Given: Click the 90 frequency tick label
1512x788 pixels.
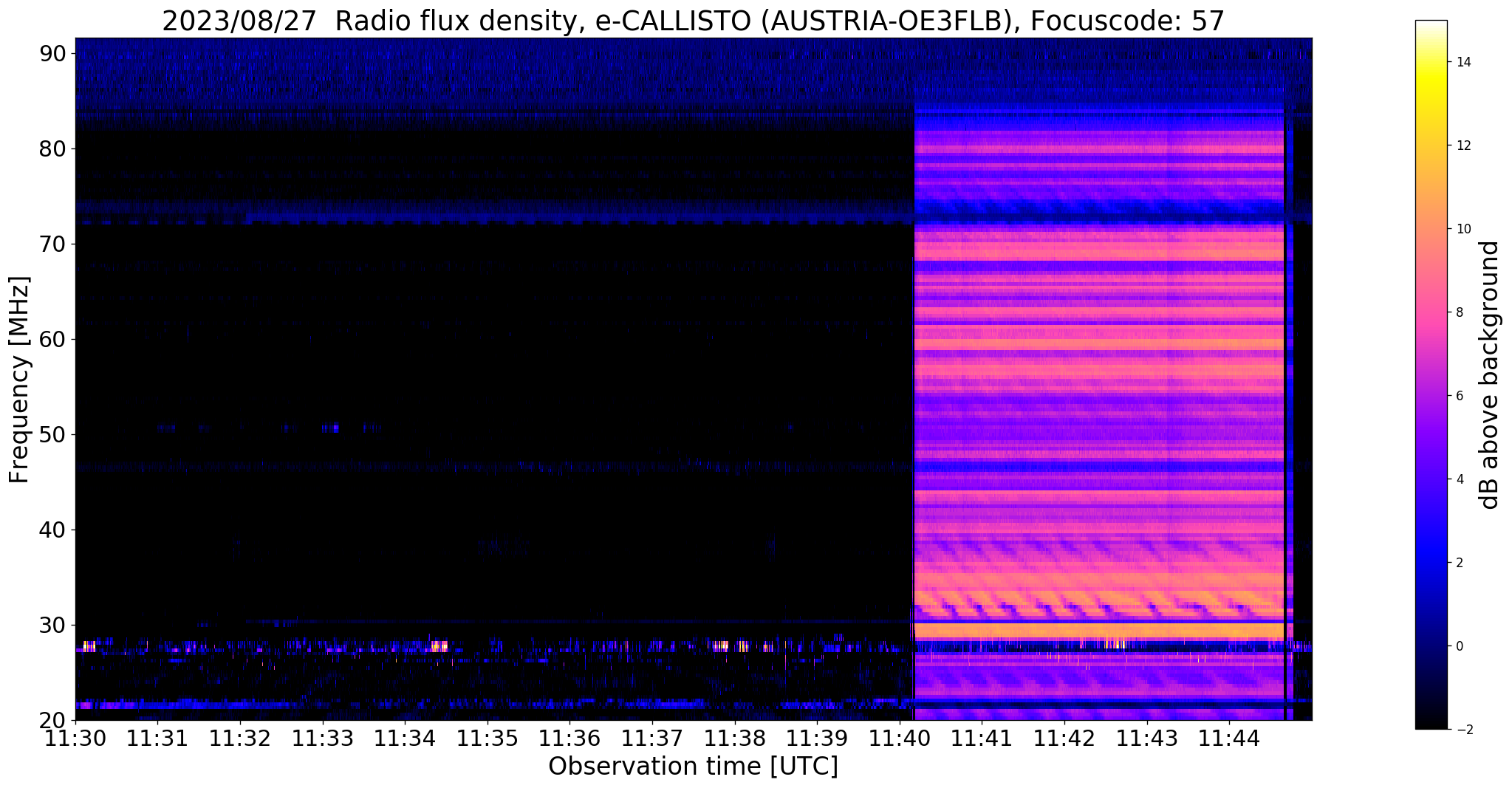Looking at the screenshot, I should (x=53, y=53).
